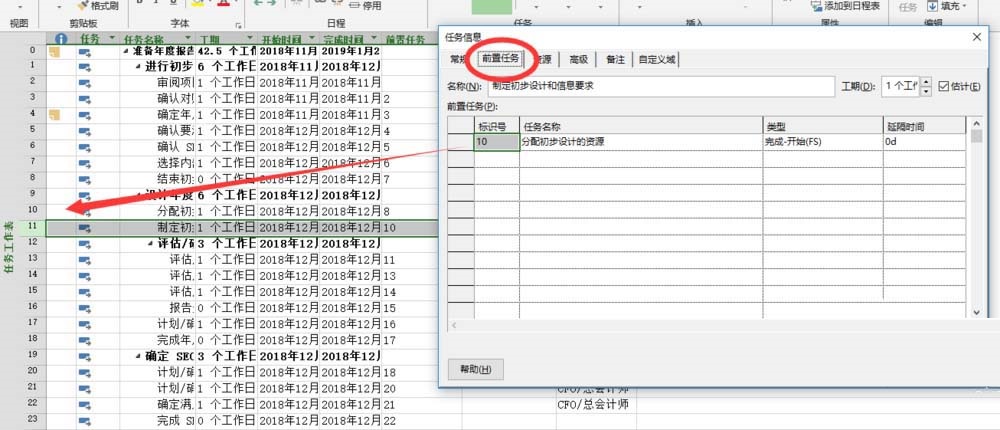1000x430 pixels.
Task: Click the task mode icon in row 22
Action: (x=85, y=404)
